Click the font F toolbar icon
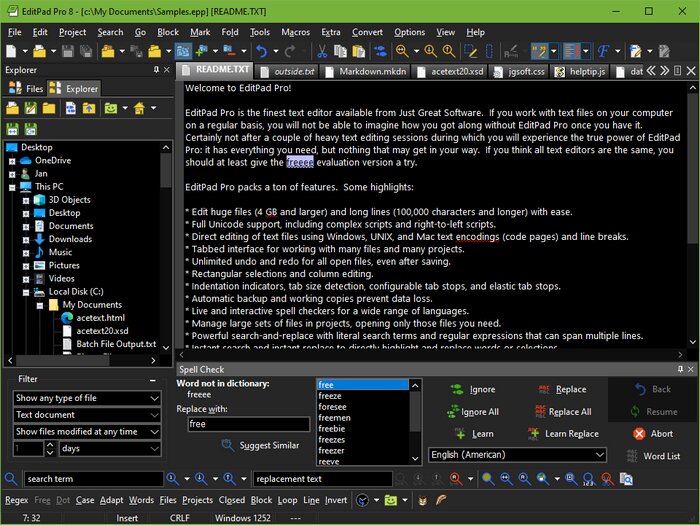700x525 pixels. [x=603, y=51]
